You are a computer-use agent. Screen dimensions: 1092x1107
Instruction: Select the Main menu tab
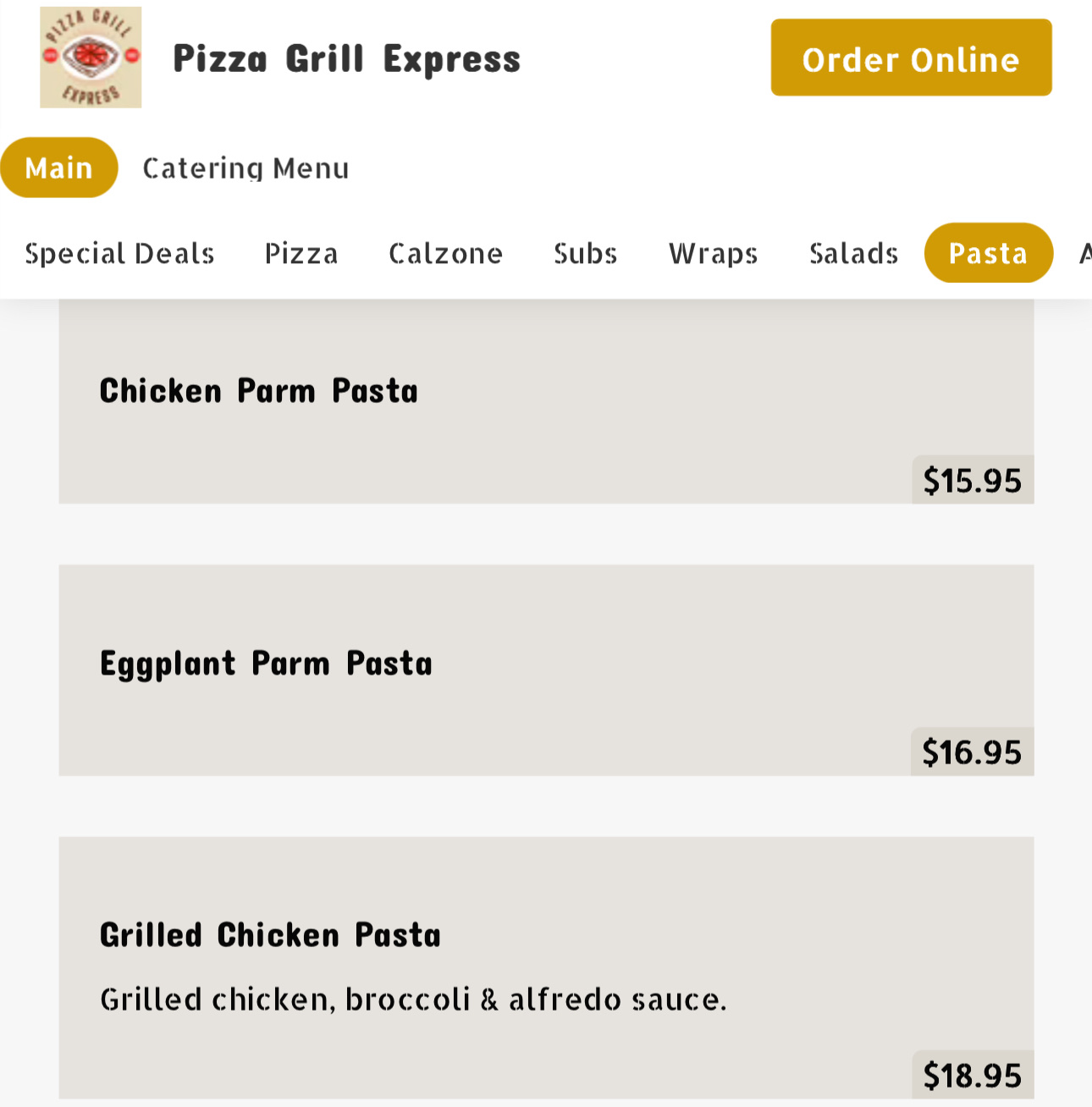[58, 168]
